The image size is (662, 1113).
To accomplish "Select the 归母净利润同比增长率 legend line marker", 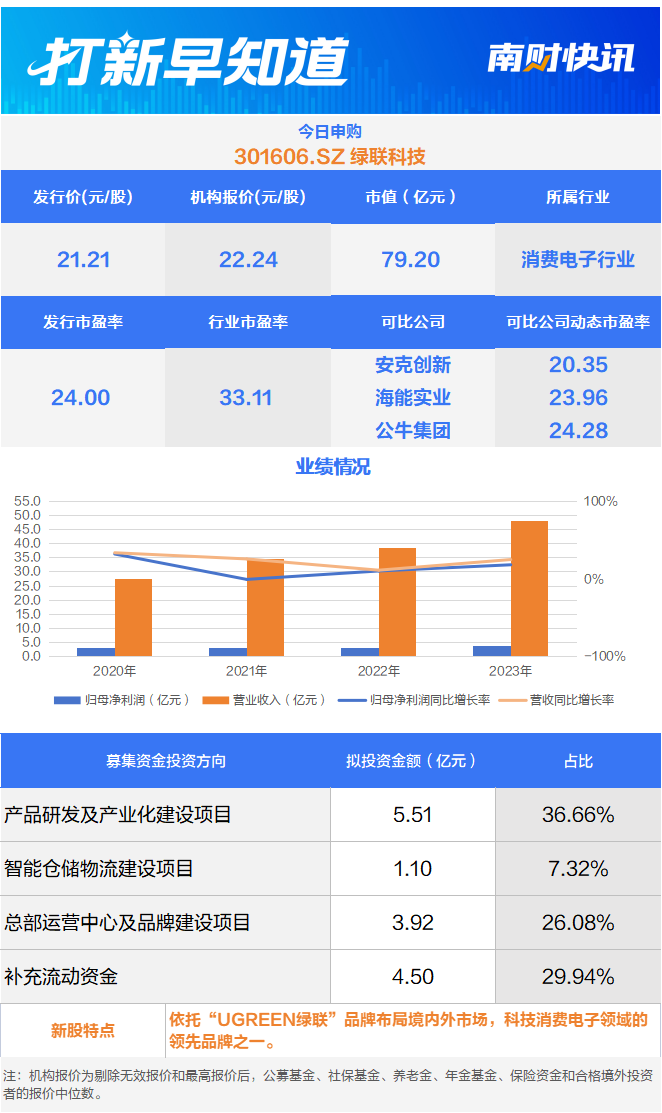I will [352, 700].
